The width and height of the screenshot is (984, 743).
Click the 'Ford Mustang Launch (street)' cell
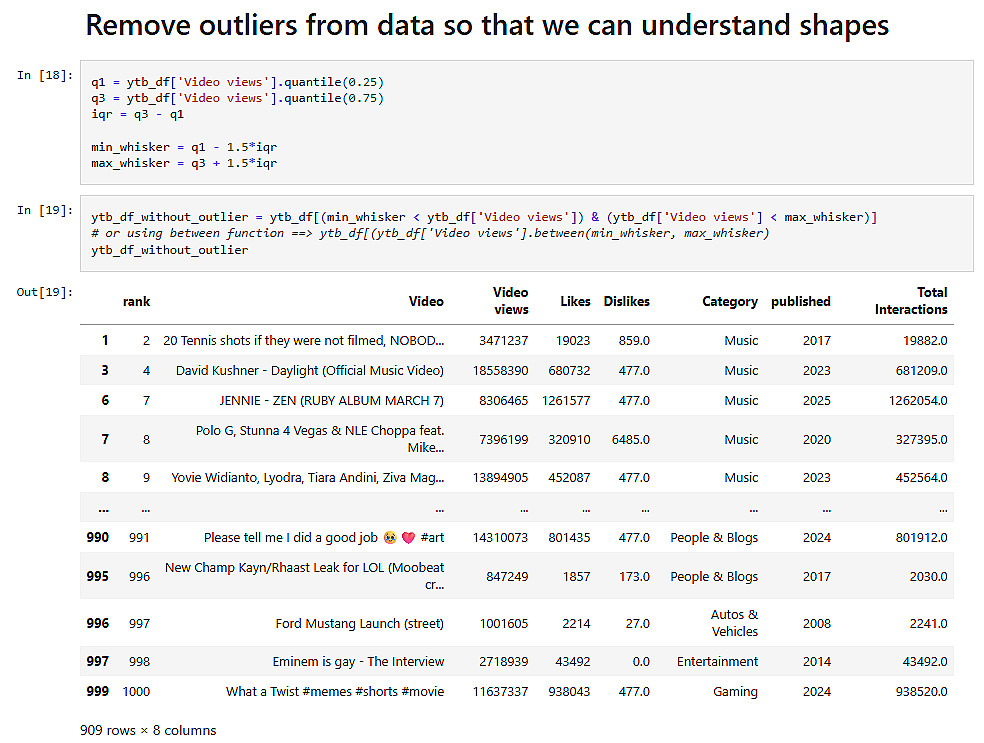pos(359,623)
